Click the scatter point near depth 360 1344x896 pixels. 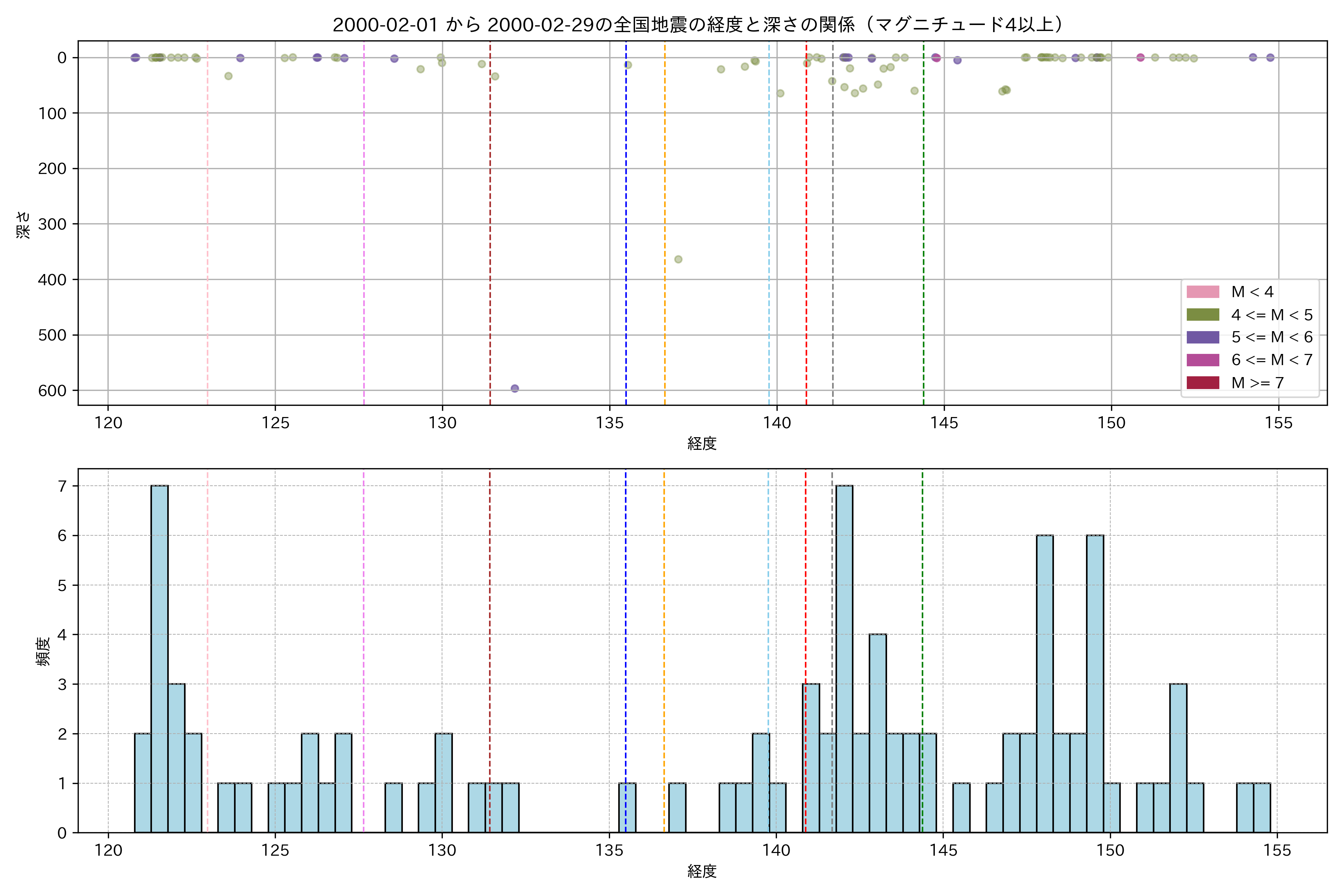point(678,259)
